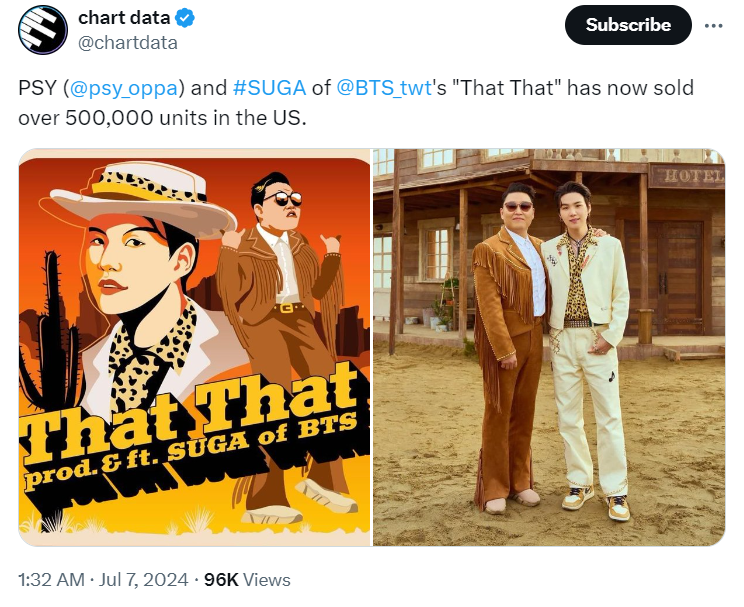Open the chart data profile avatar

click(x=43, y=30)
